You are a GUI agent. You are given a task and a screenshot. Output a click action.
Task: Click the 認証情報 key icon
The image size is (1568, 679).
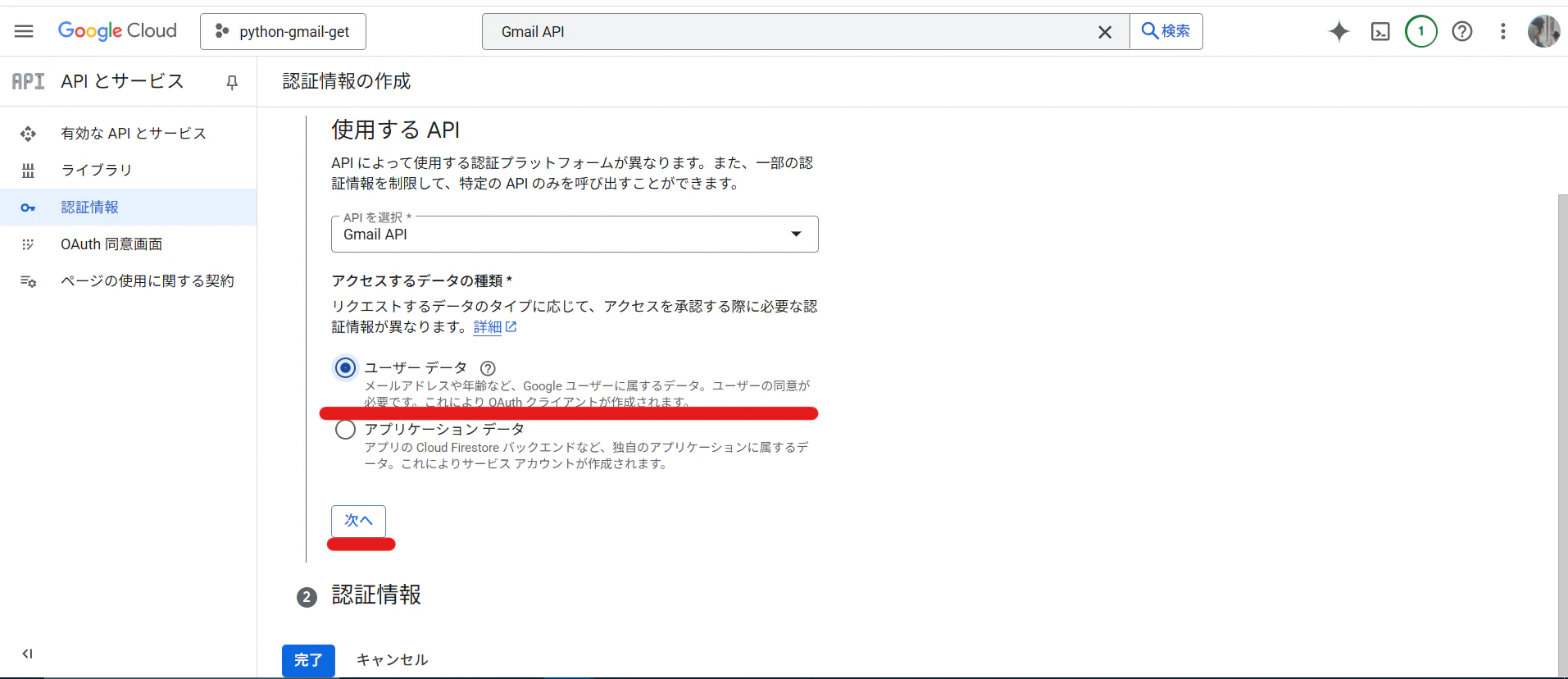point(28,207)
